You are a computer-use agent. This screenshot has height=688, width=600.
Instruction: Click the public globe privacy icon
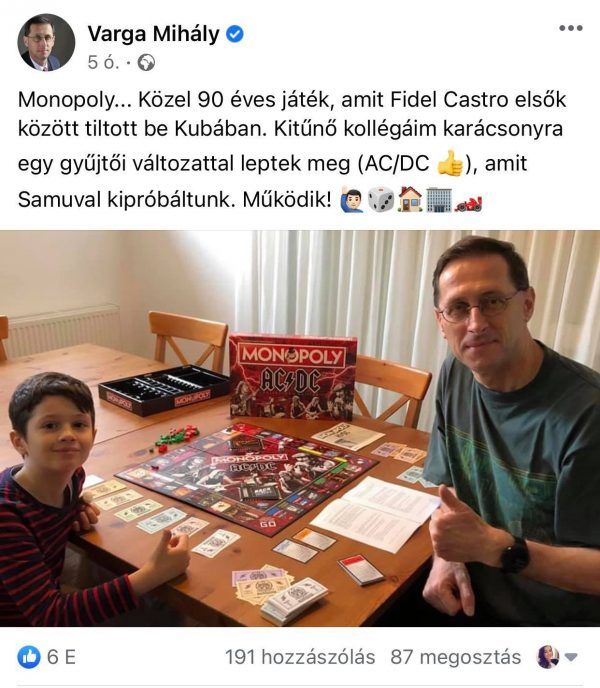[x=146, y=63]
